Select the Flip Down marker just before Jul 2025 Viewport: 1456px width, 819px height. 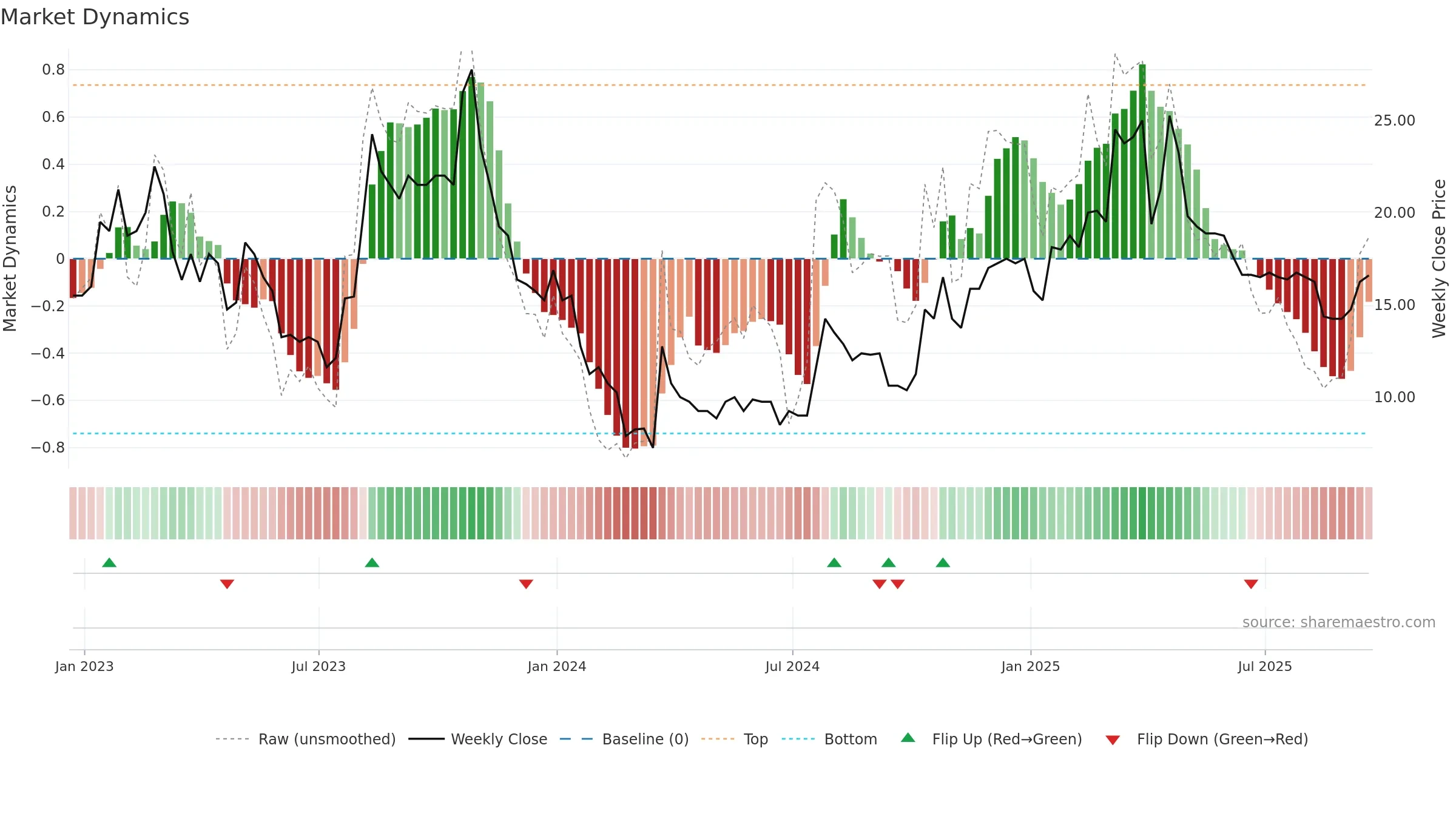(1251, 584)
